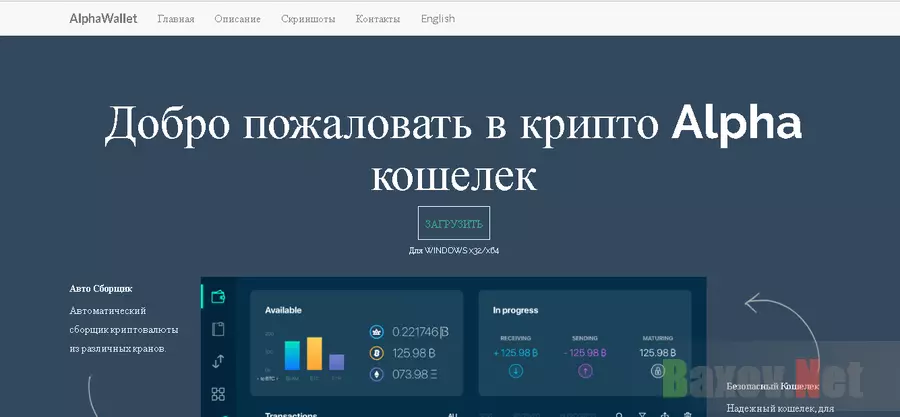This screenshot has width=900, height=417.
Task: Switch the site to English
Action: tap(437, 19)
